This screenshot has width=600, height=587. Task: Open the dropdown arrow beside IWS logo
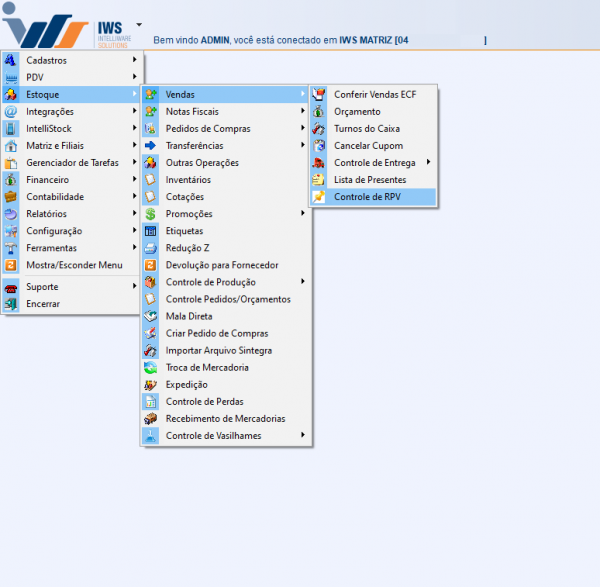[139, 24]
